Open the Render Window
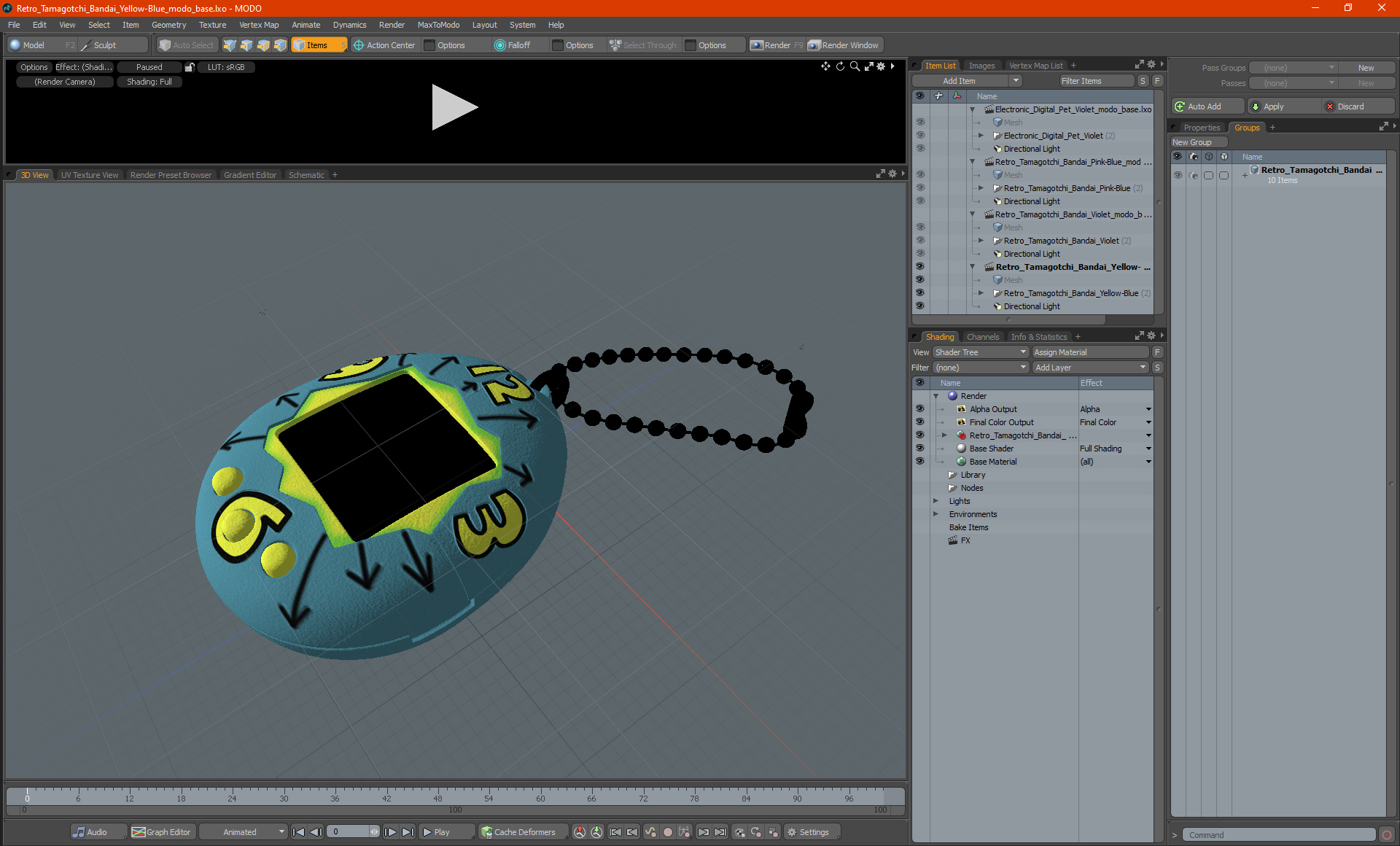 coord(844,45)
